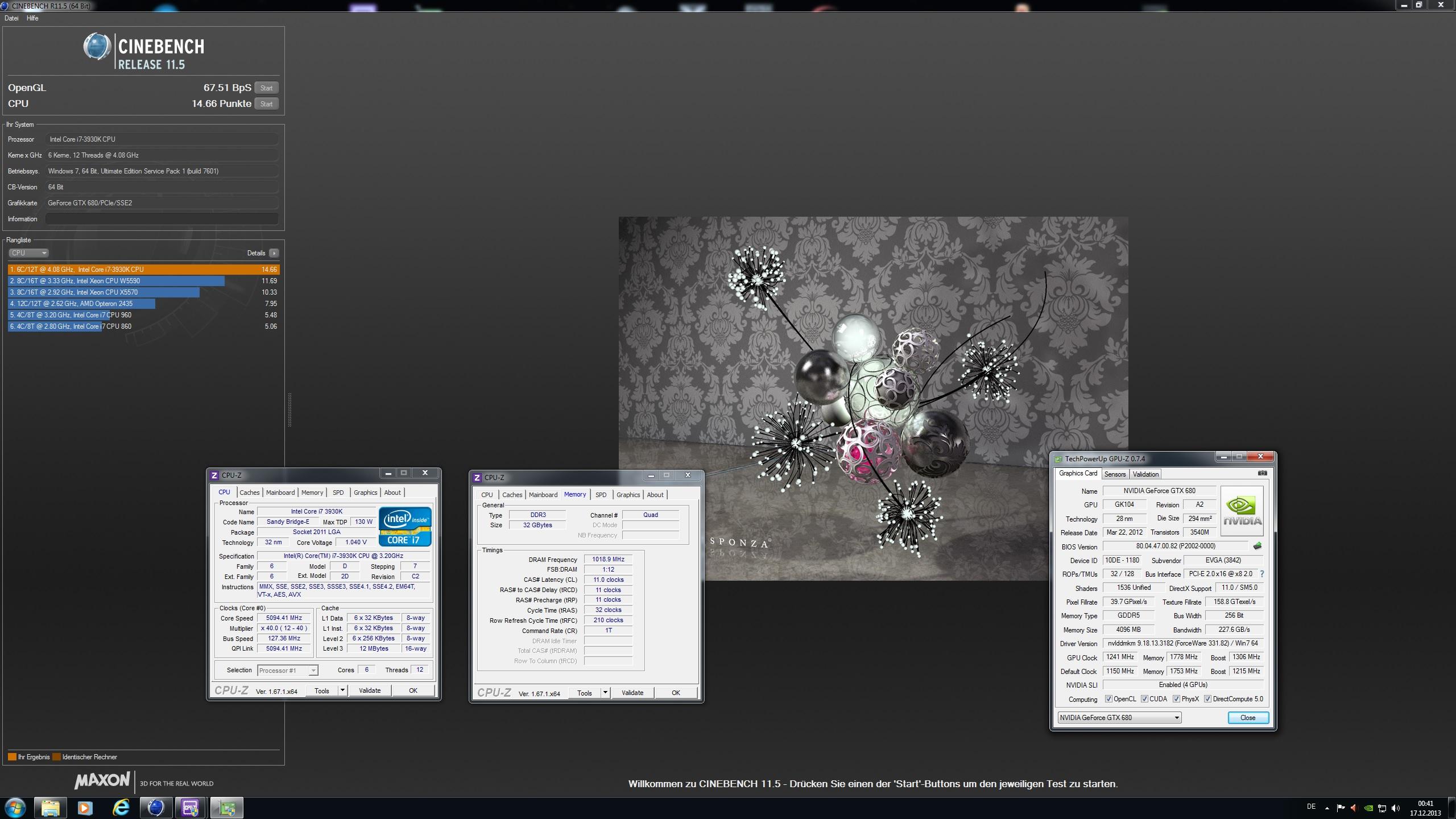Open Tools dropdown arrow in Memory CPU-Z window
1456x819 pixels.
coord(605,693)
